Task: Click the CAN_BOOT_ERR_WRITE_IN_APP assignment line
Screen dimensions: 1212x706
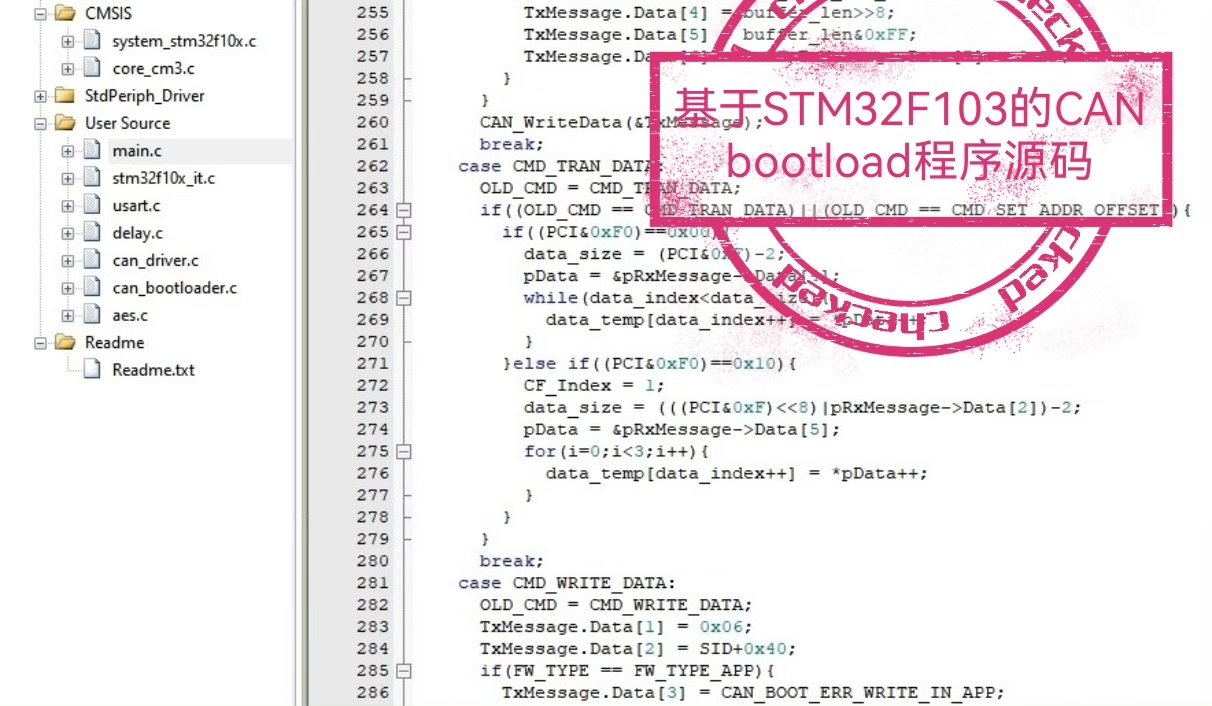Action: pos(753,692)
